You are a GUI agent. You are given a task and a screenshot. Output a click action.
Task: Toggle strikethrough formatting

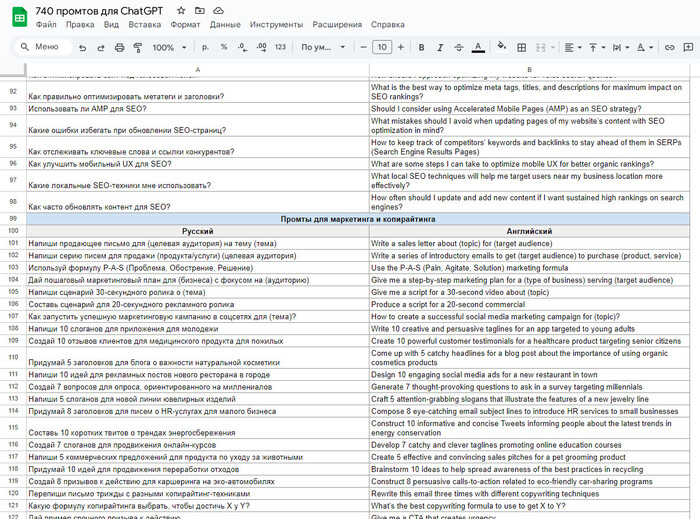tap(459, 47)
